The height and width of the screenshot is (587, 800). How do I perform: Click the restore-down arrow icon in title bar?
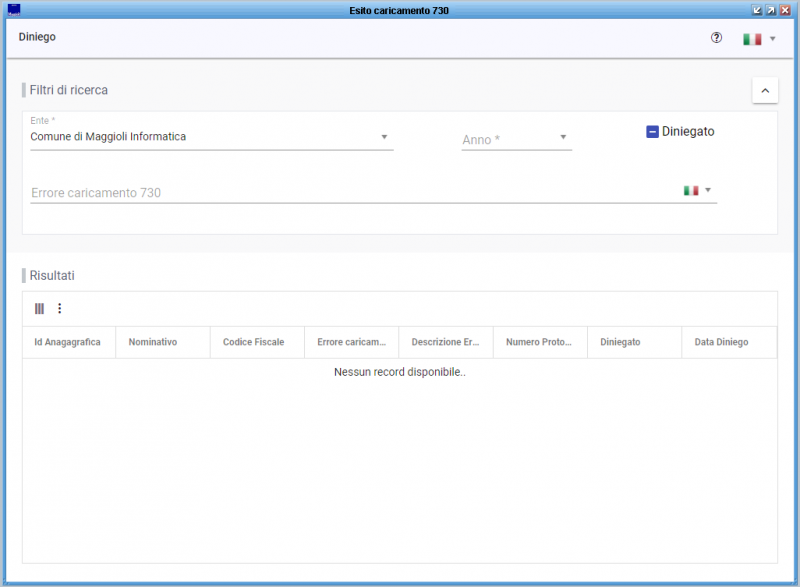click(x=757, y=9)
